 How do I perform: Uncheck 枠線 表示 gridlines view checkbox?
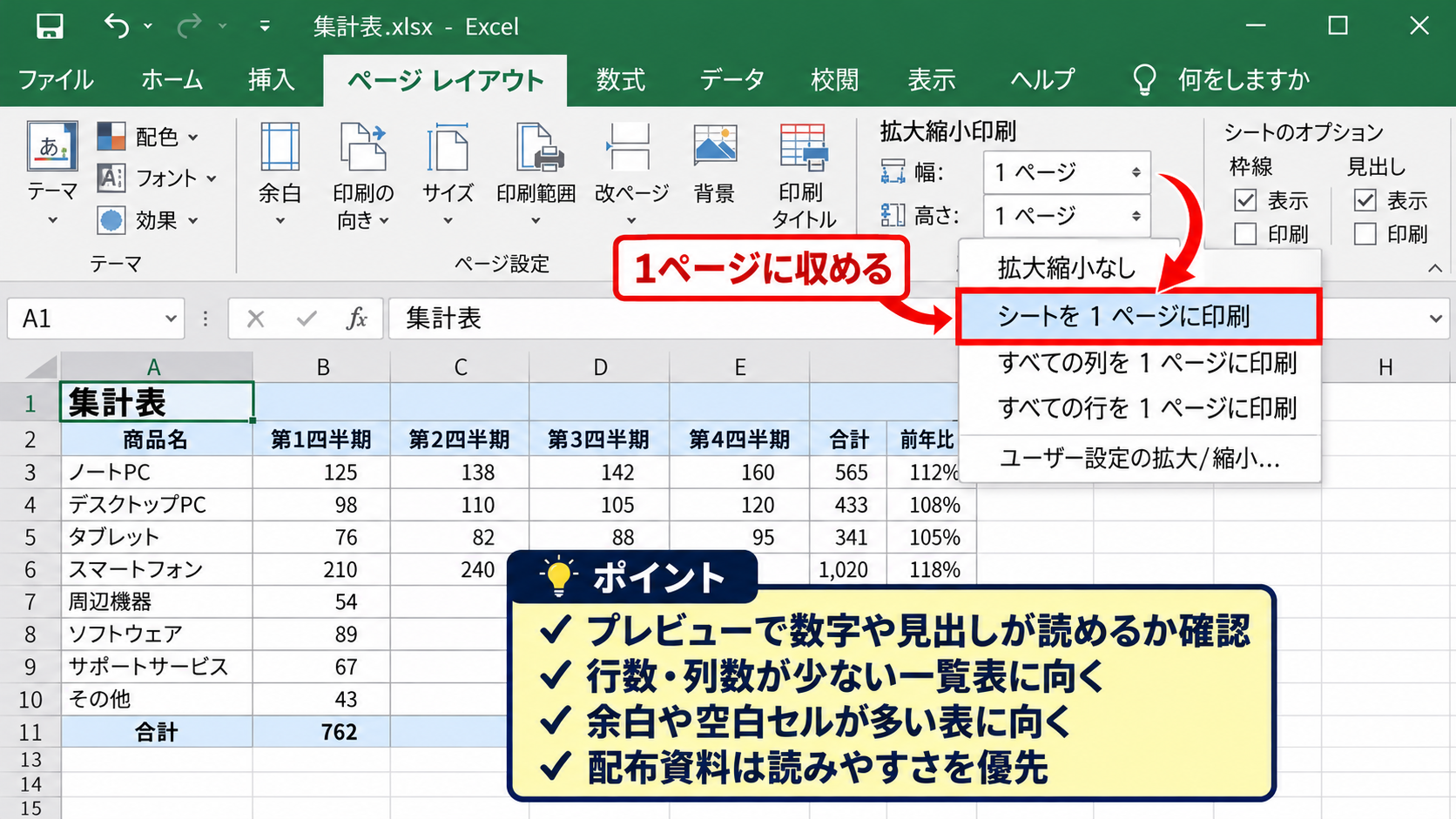pos(1245,200)
